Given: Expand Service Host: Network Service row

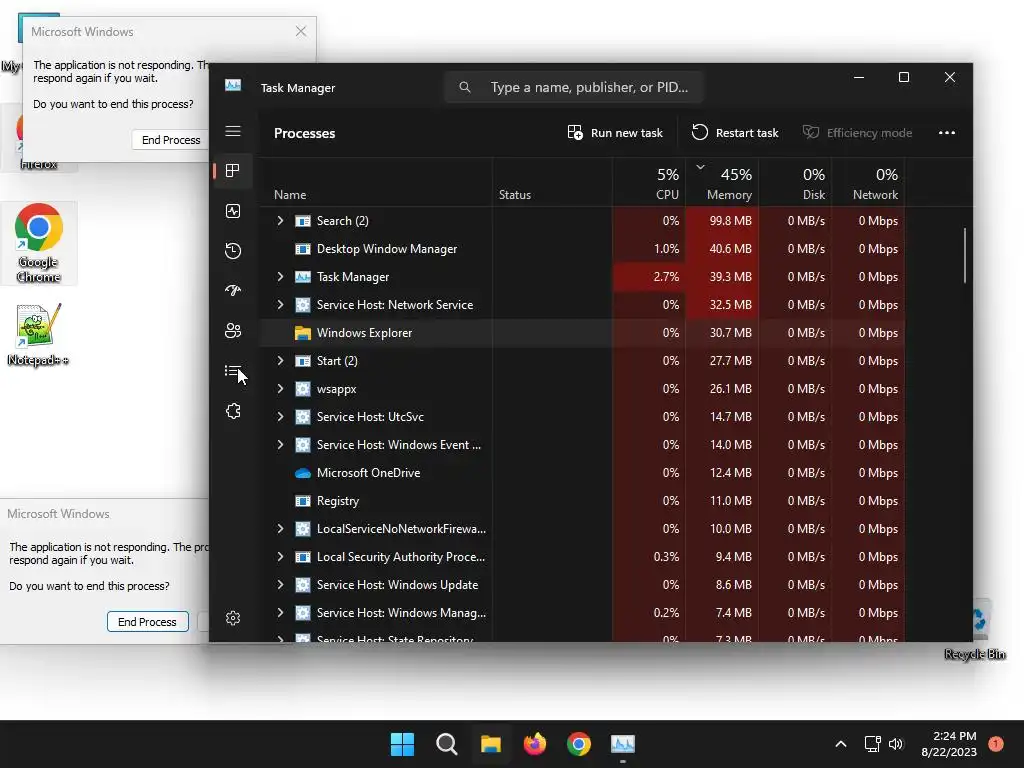Looking at the screenshot, I should pyautogui.click(x=280, y=305).
